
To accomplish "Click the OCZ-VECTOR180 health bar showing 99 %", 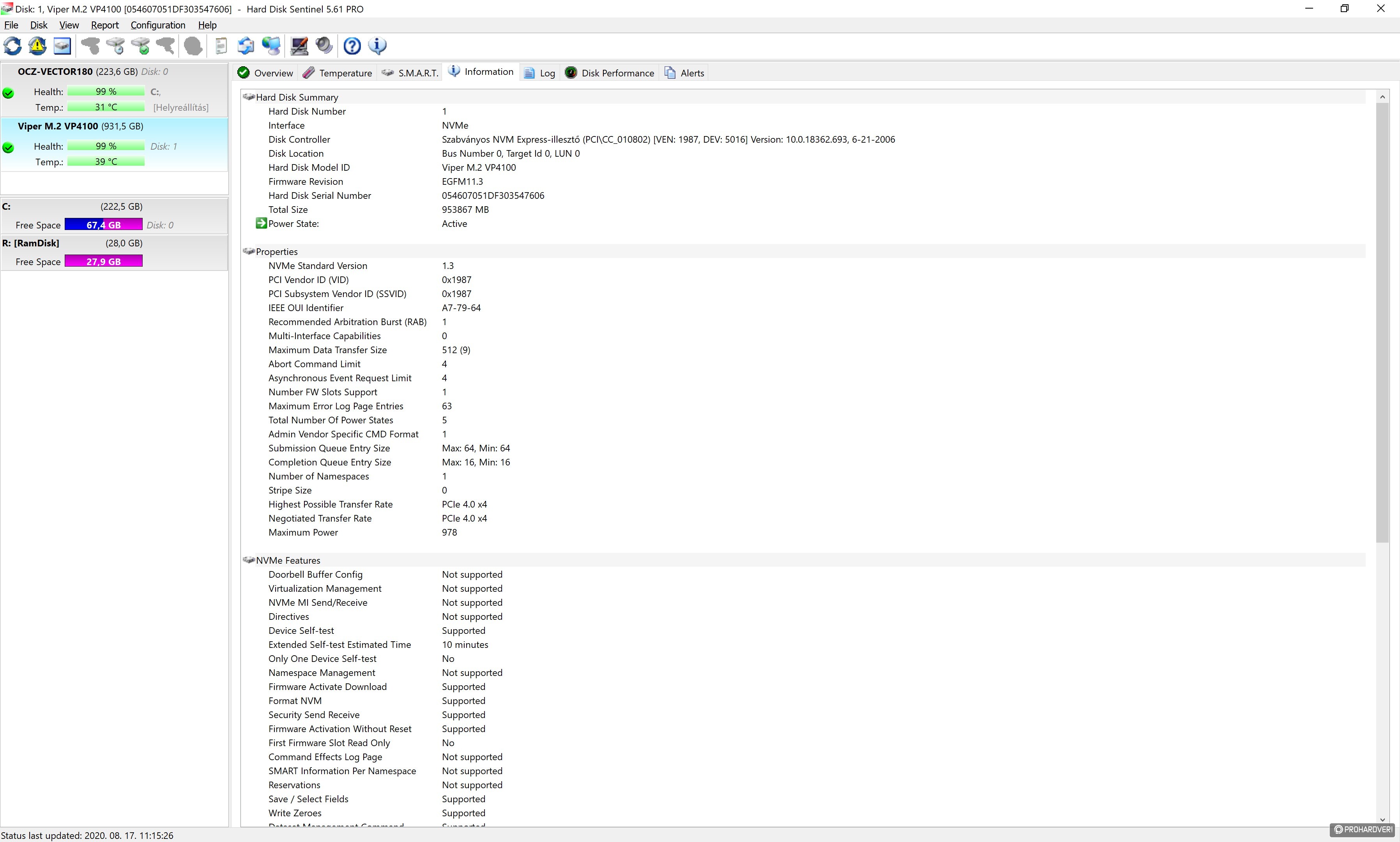I will pos(106,91).
